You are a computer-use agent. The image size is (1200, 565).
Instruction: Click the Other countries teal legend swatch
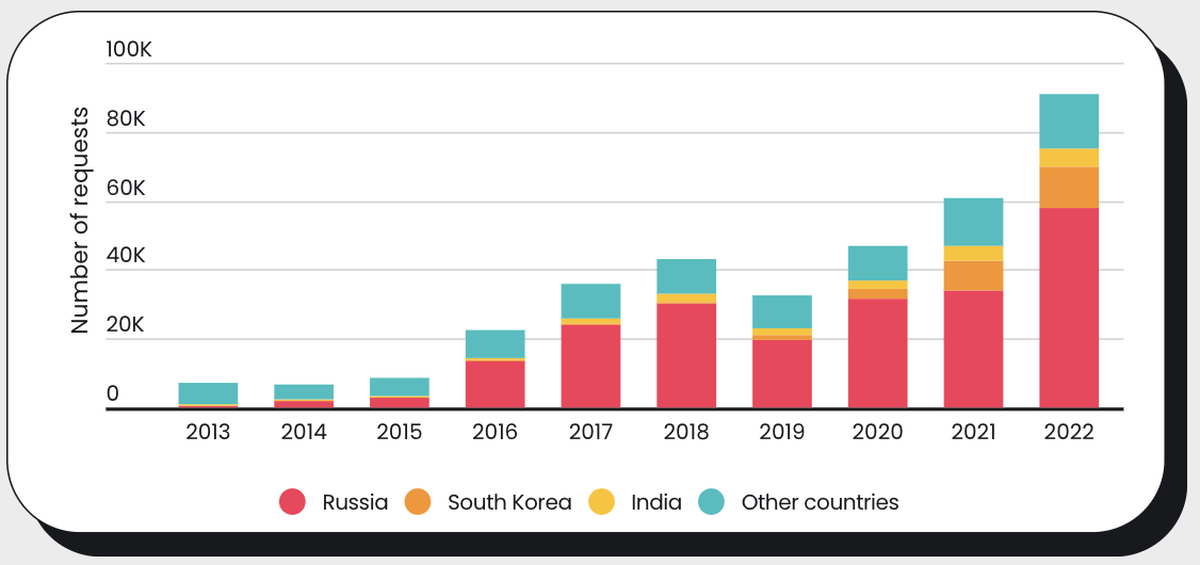711,502
